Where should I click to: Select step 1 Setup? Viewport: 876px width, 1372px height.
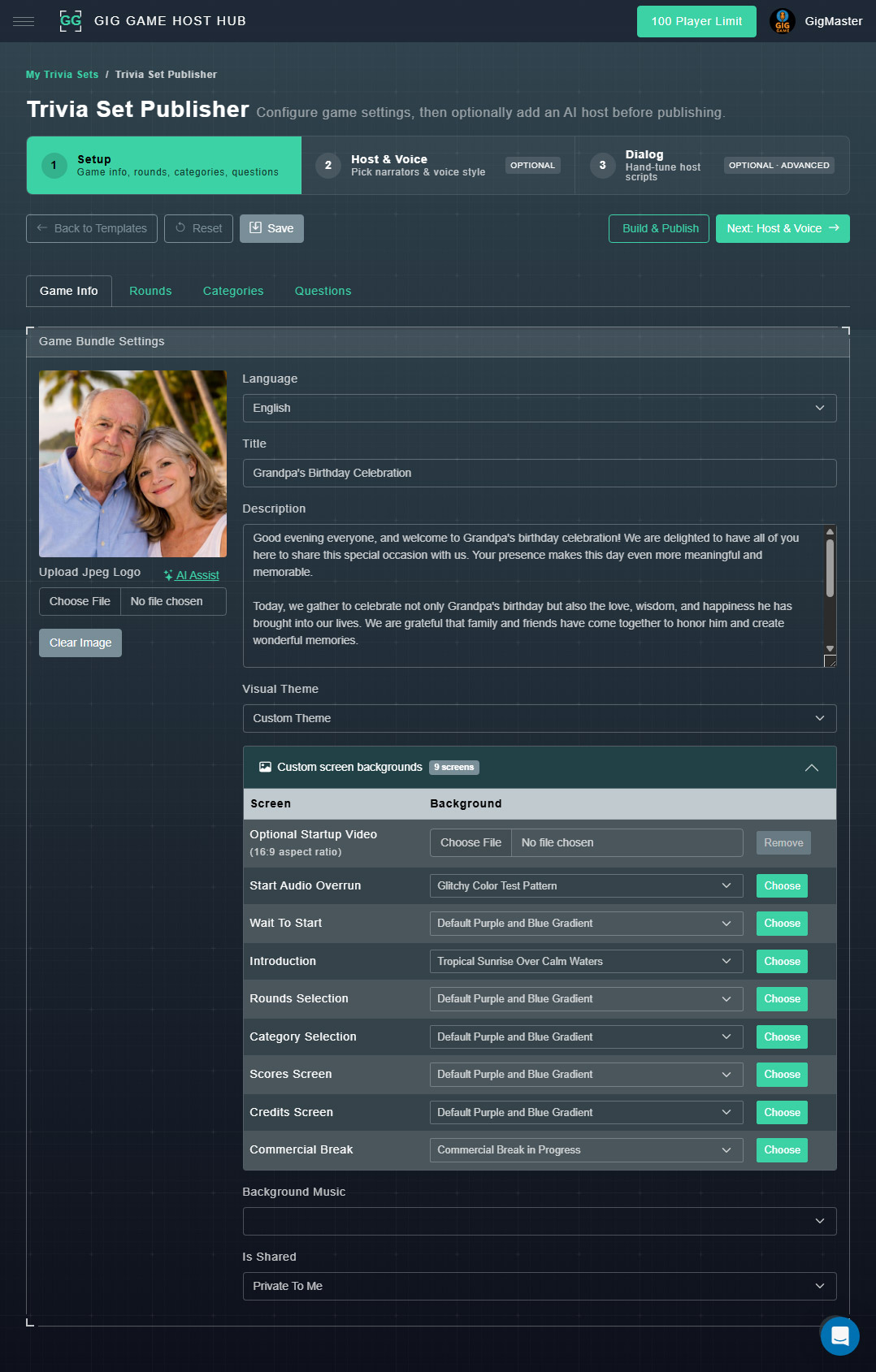point(164,166)
